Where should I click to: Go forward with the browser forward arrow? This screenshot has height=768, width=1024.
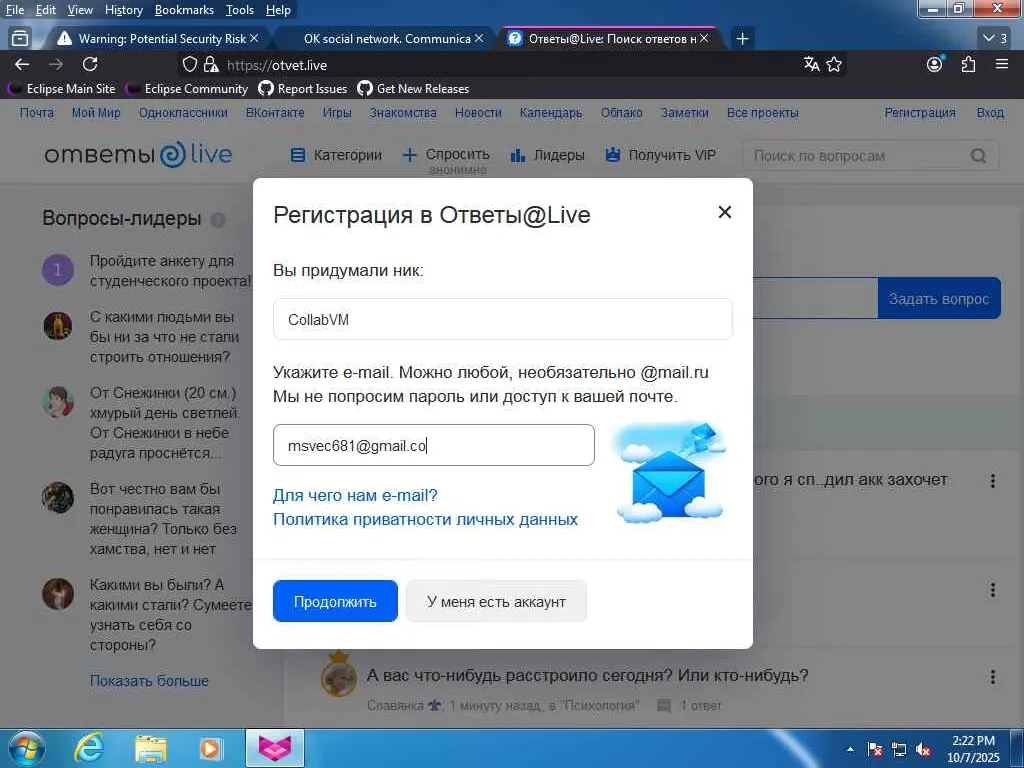56,64
